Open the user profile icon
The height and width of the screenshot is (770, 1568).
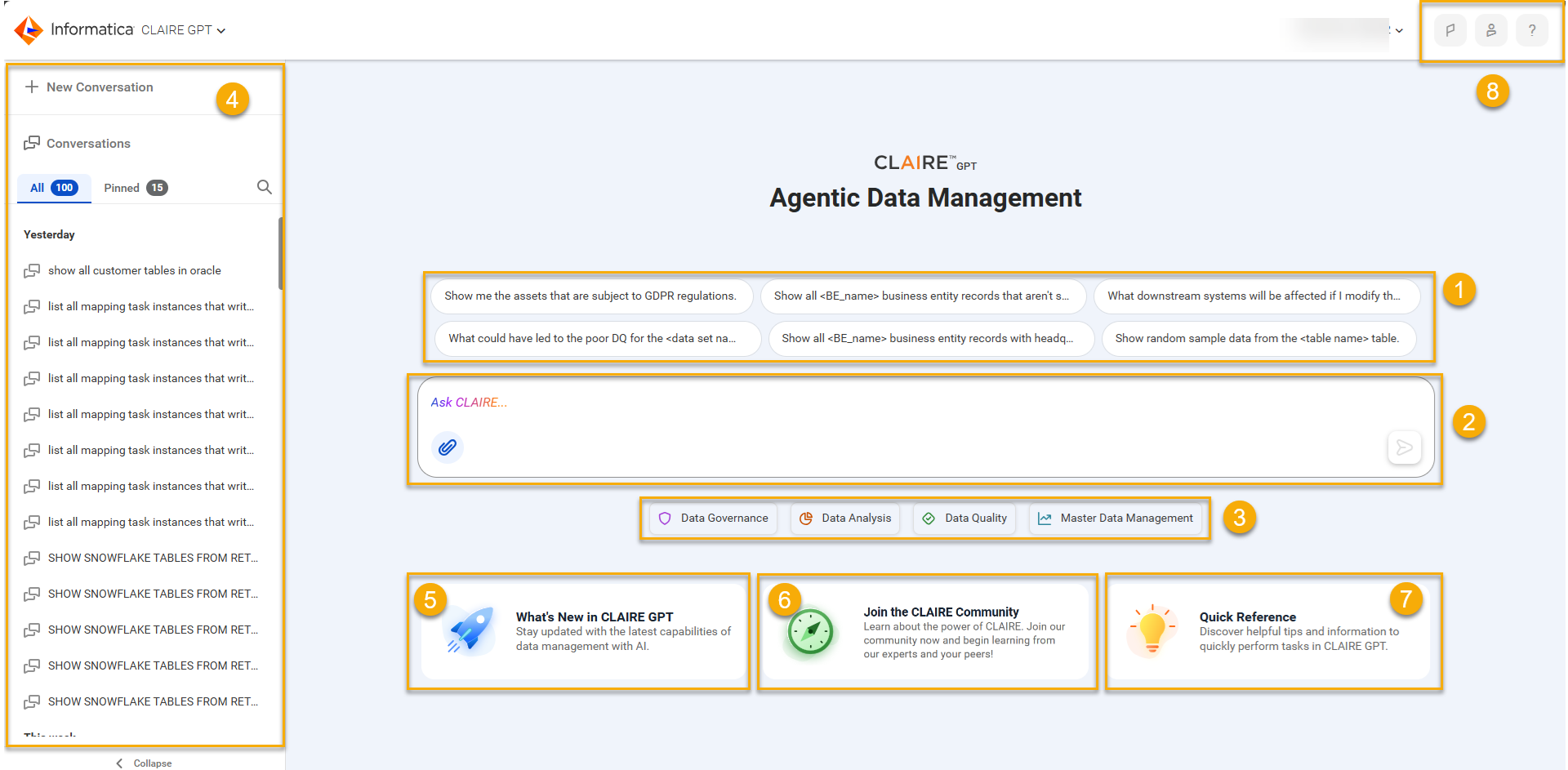click(1491, 30)
